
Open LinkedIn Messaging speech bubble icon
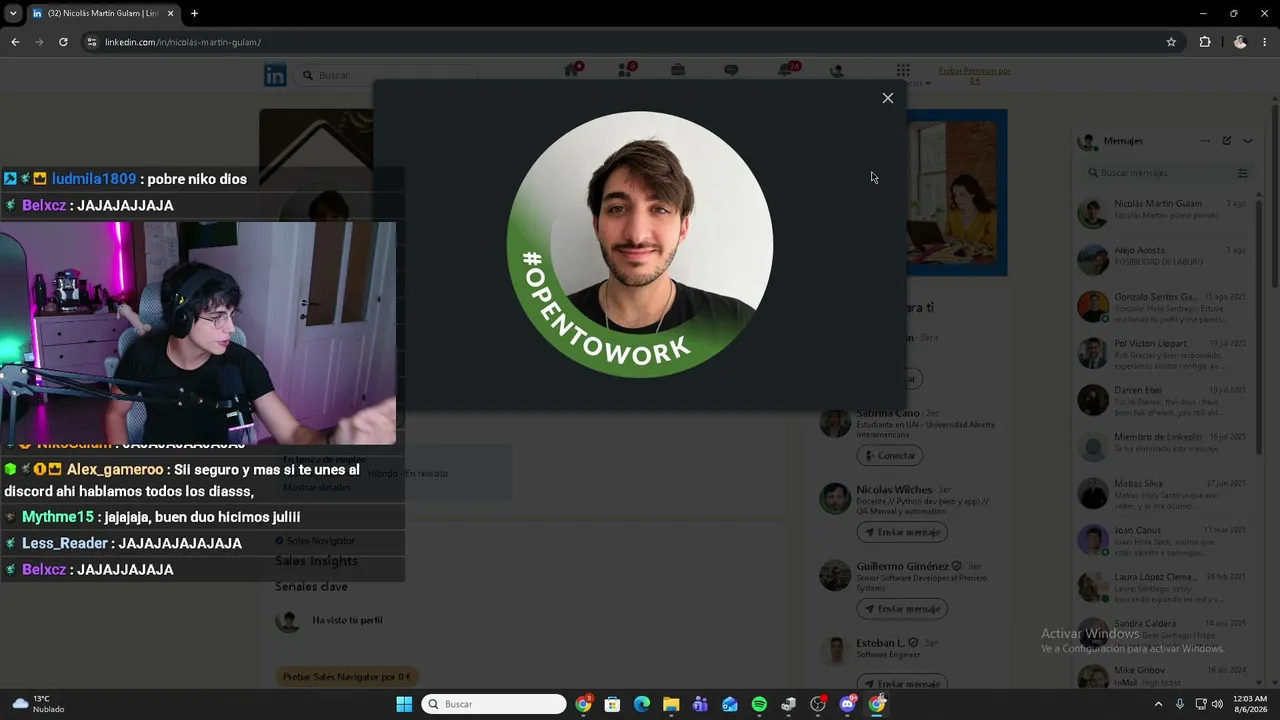pos(731,70)
